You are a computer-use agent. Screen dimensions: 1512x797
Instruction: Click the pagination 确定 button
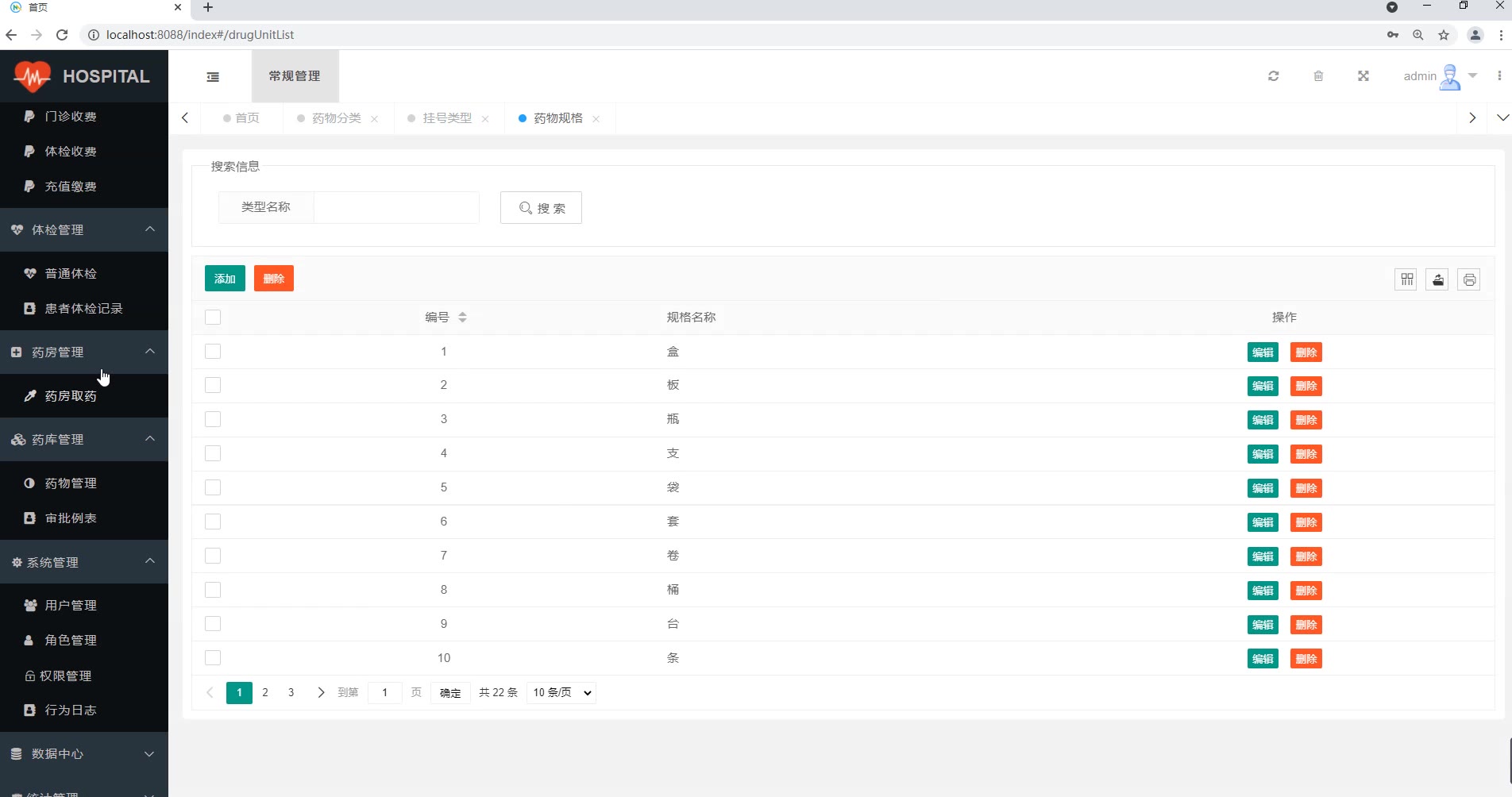(x=450, y=693)
